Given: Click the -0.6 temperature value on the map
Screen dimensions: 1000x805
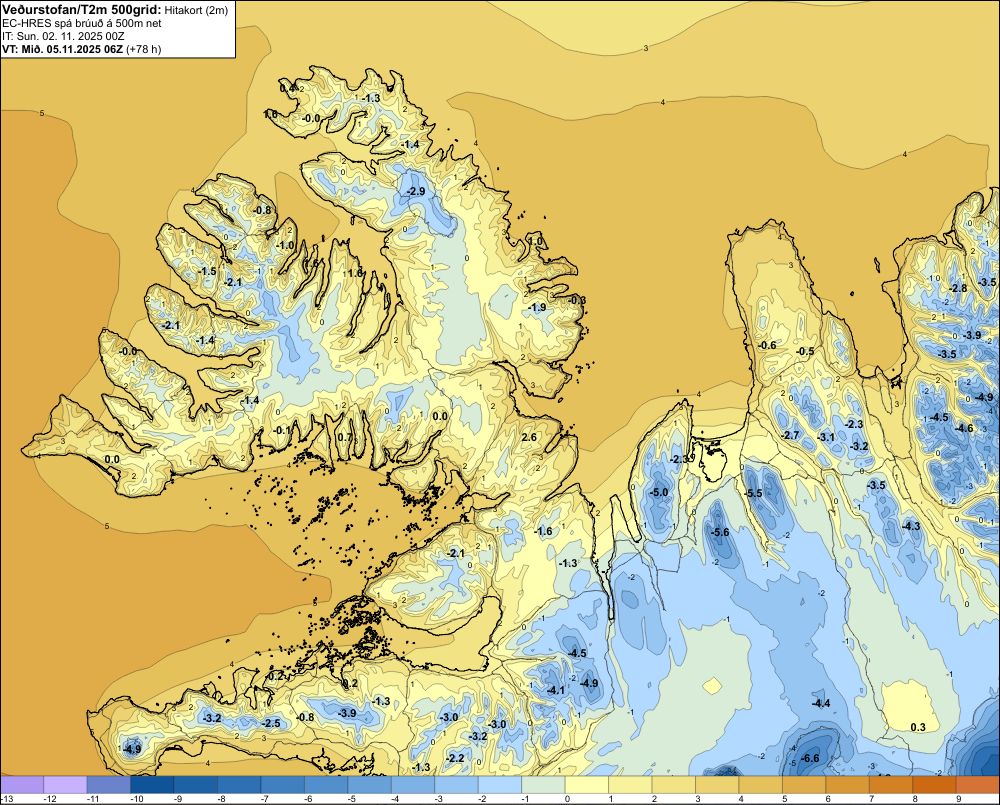Looking at the screenshot, I should (767, 346).
